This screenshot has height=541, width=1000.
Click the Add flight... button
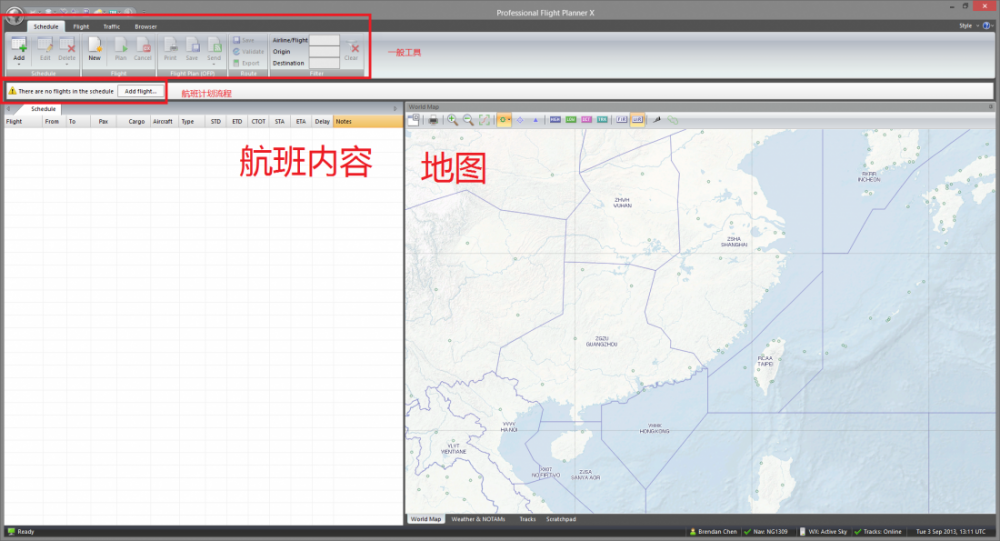click(x=140, y=91)
